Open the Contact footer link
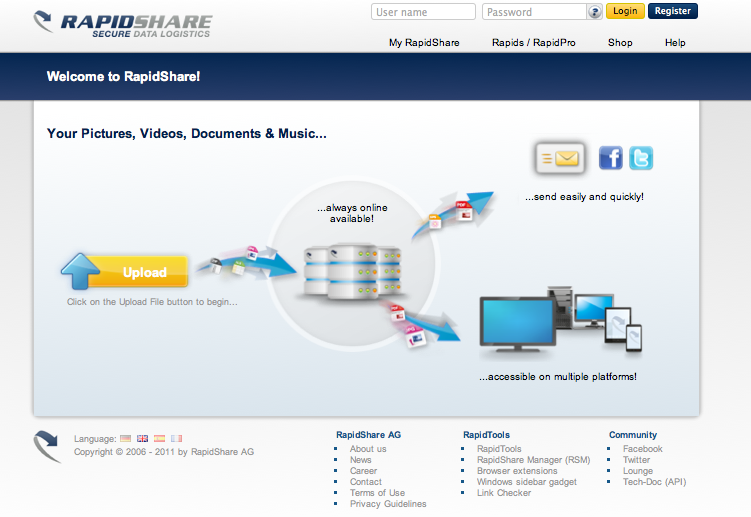Viewport: 751px width, 517px height. click(366, 482)
